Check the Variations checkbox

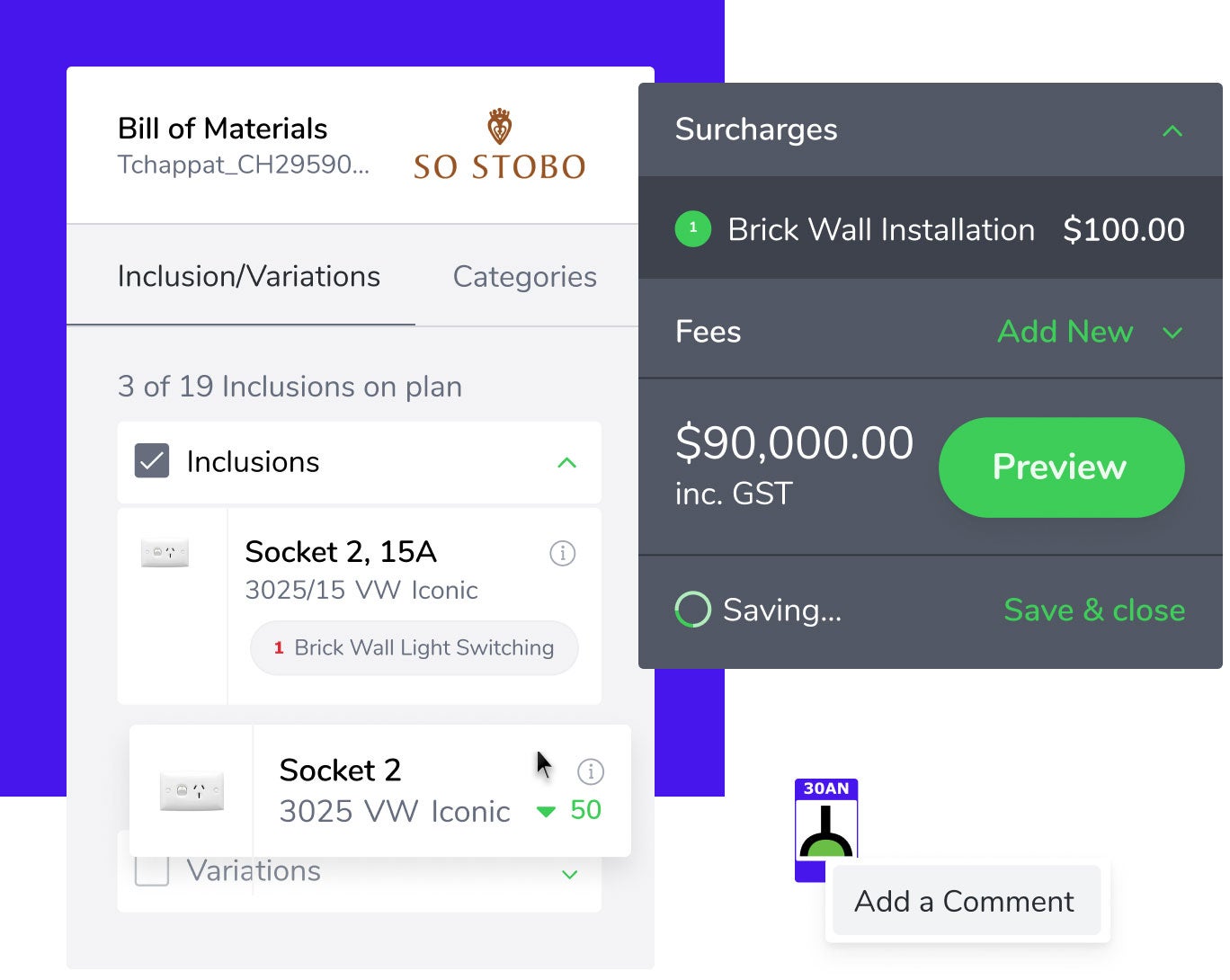tap(152, 869)
